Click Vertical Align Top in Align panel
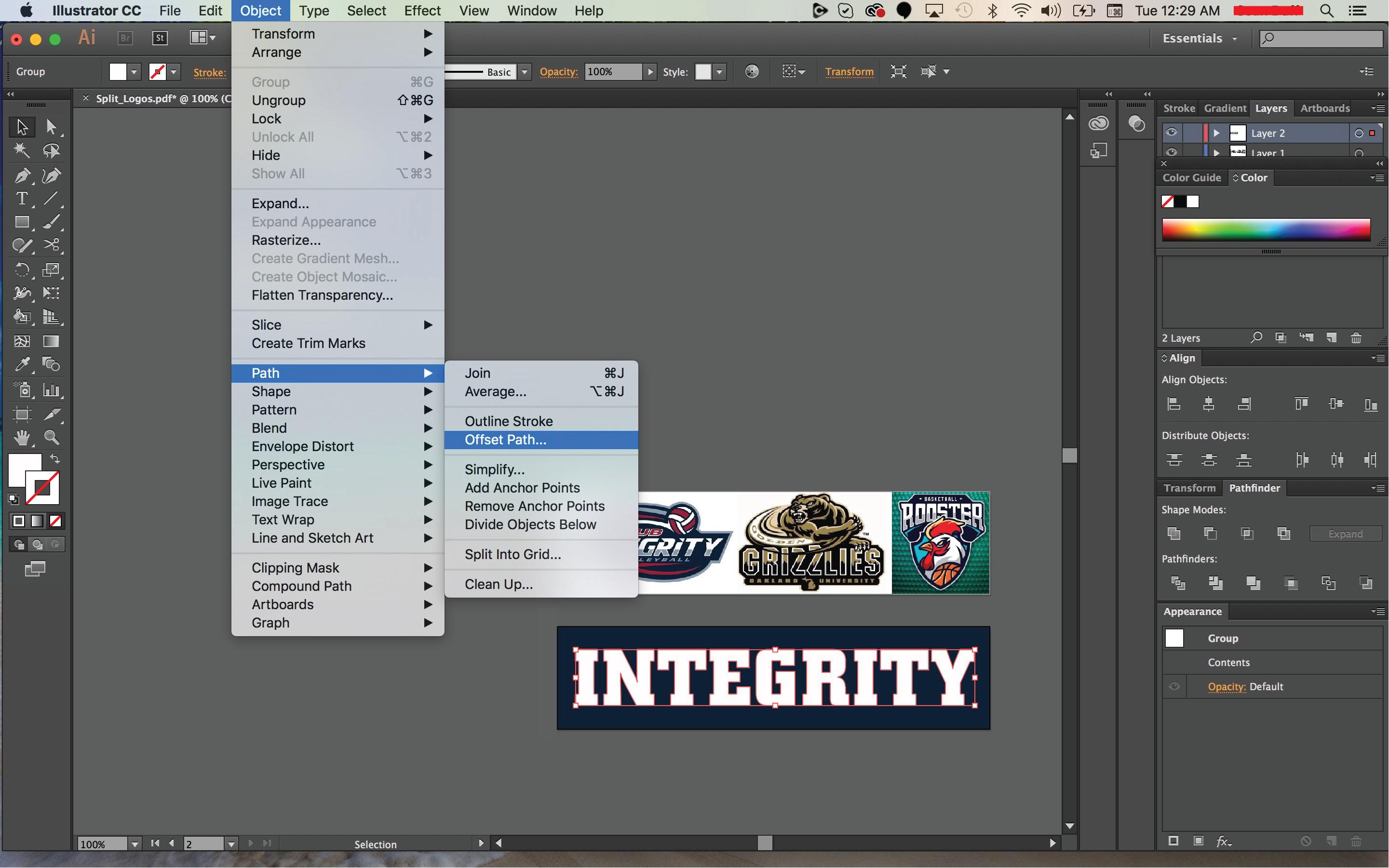 click(x=1301, y=404)
